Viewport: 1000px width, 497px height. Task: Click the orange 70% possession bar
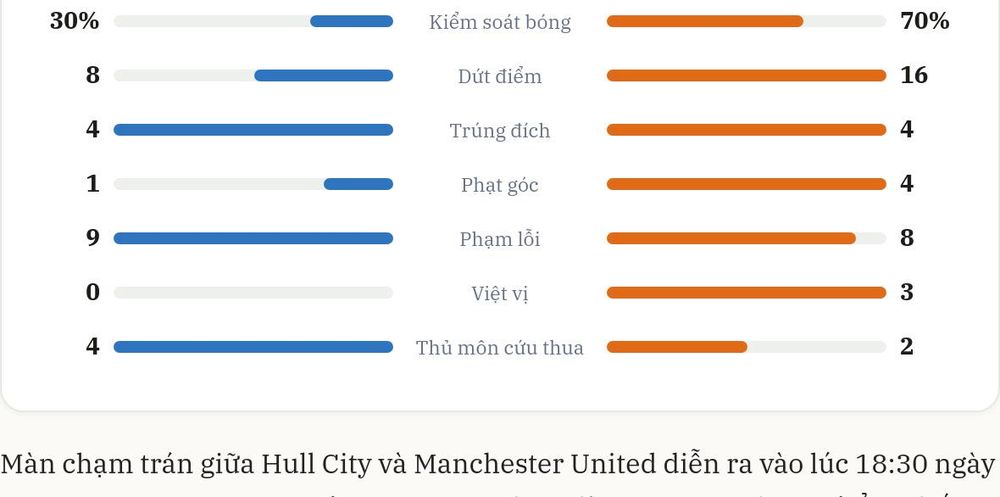pyautogui.click(x=705, y=22)
